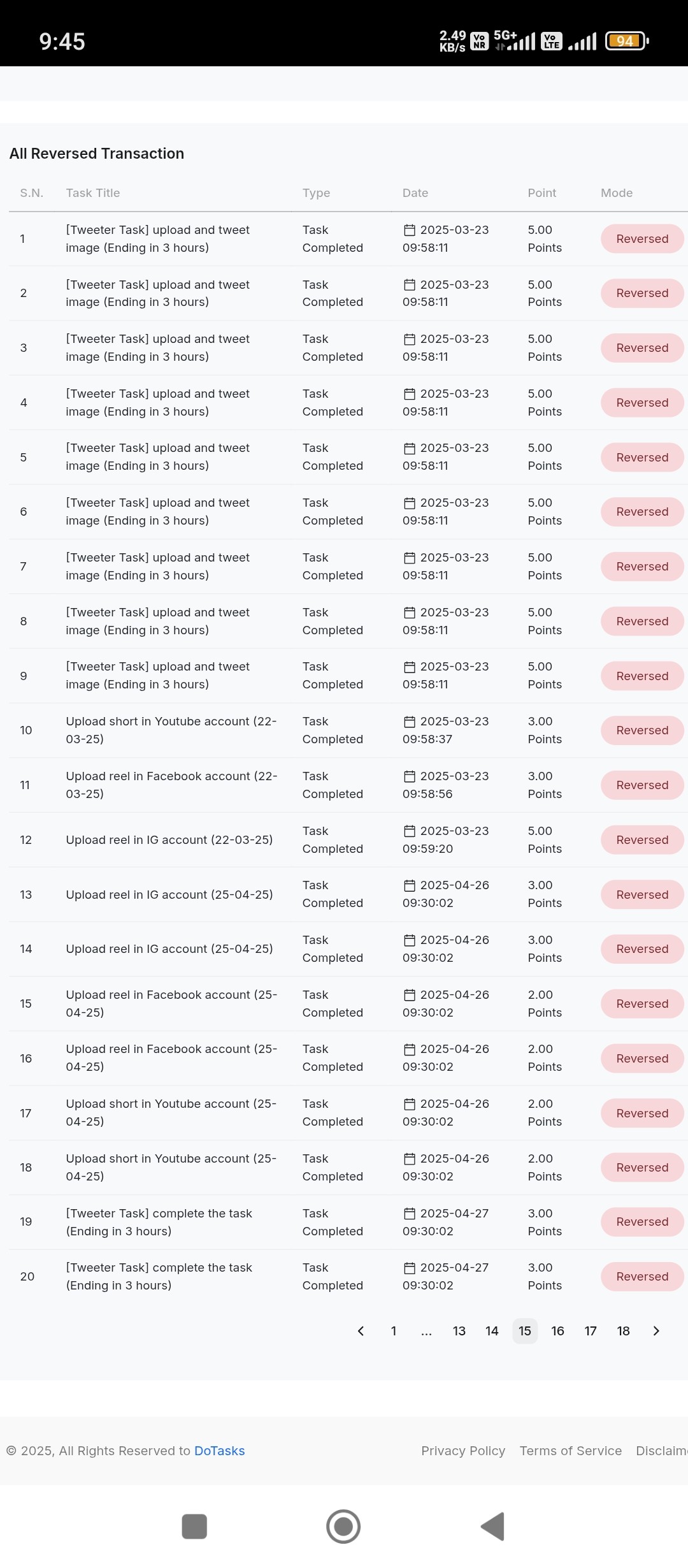Viewport: 688px width, 1568px height.
Task: Open Terms of Service link
Action: coord(571,1451)
